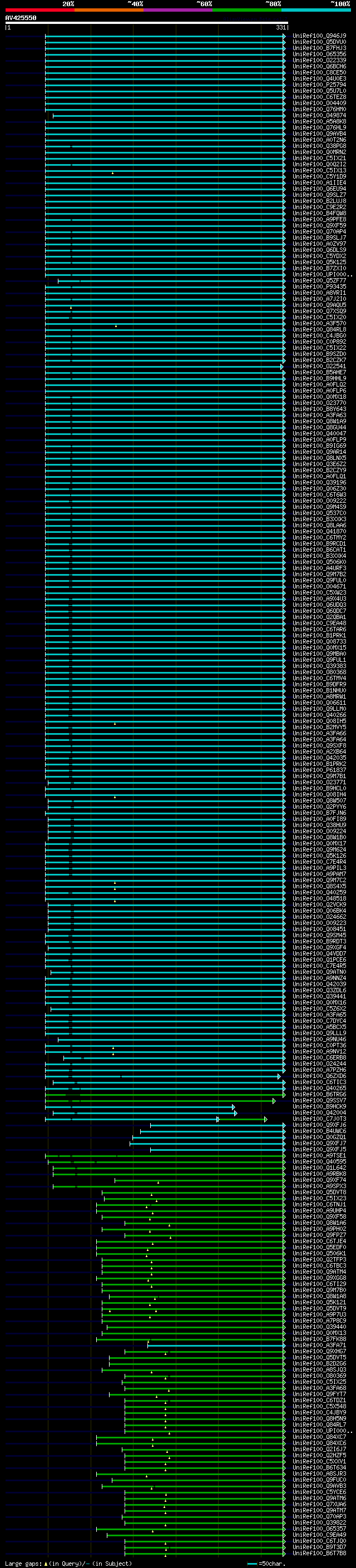Click the 'Large gaps' legend text
The image size is (356, 1568).
click(x=23, y=1563)
